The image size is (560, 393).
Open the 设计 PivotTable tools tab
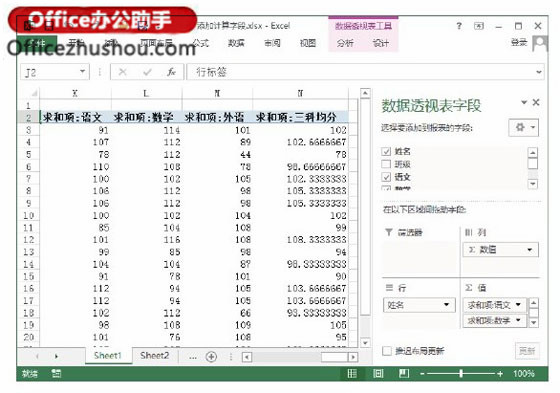pos(381,43)
